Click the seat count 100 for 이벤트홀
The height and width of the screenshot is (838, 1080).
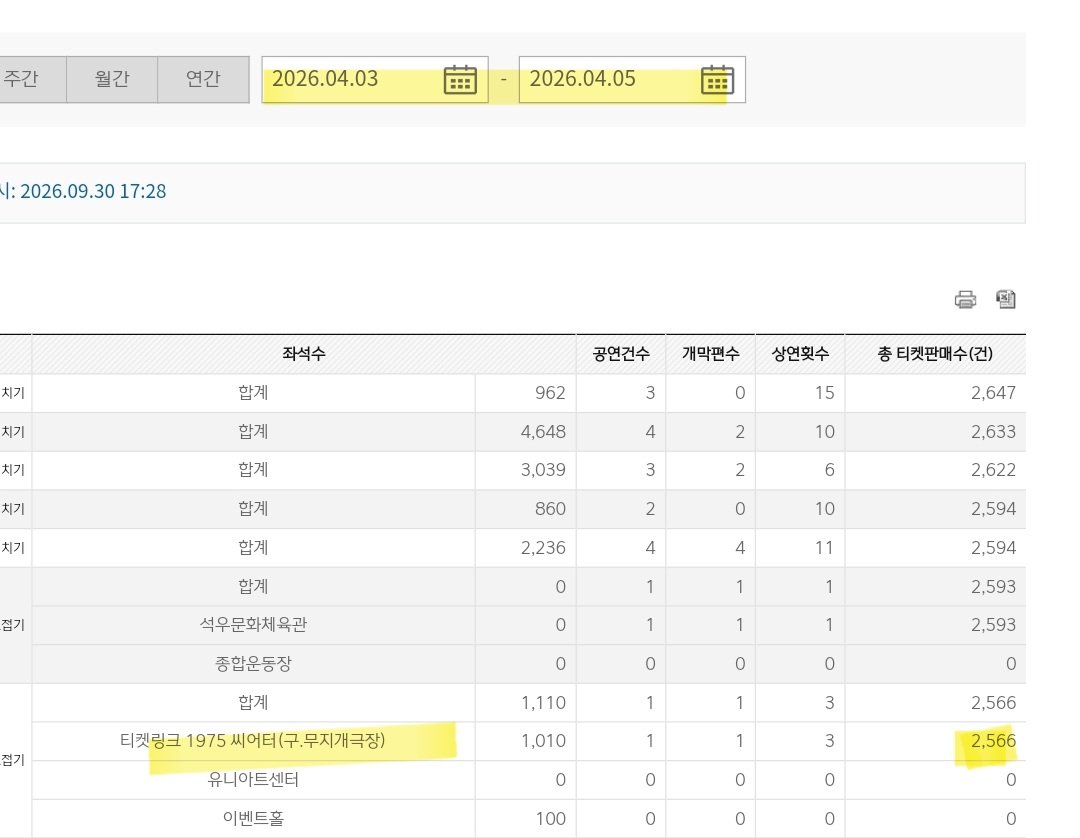550,819
